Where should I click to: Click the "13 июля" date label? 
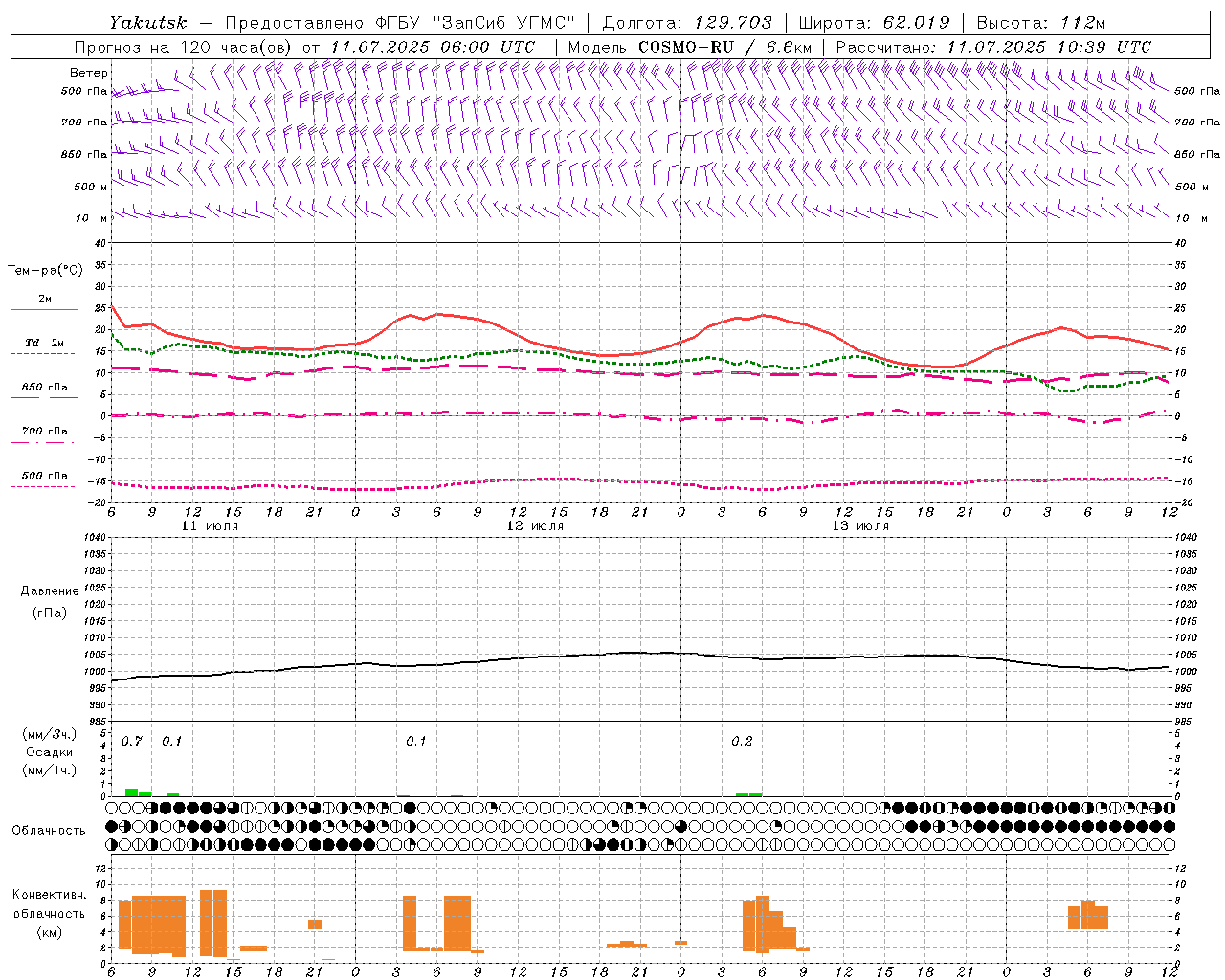point(860,526)
